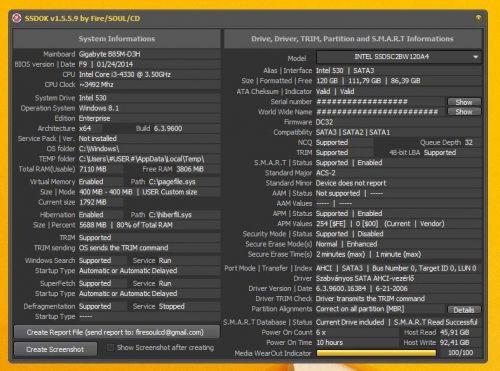Click the ~3492 Mhz CPU Clock value
Image resolution: width=500 pixels, height=371 pixels.
tap(96, 85)
